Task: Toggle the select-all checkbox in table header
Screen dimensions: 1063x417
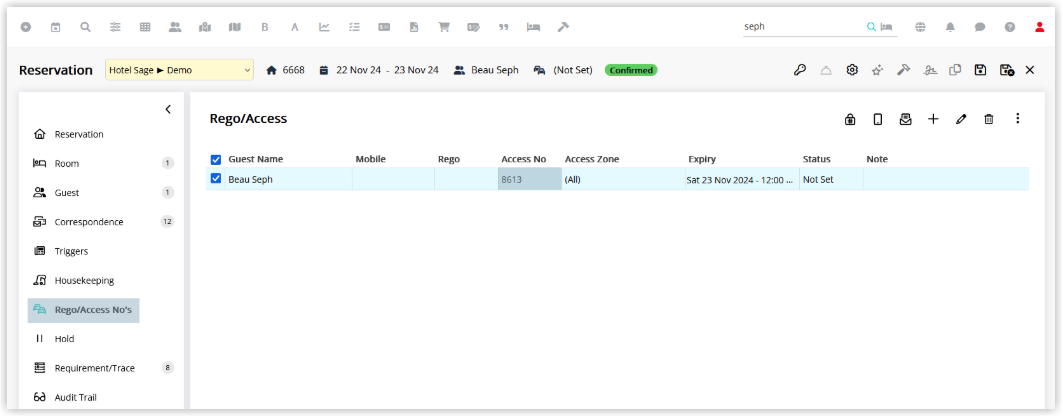Action: tap(216, 160)
